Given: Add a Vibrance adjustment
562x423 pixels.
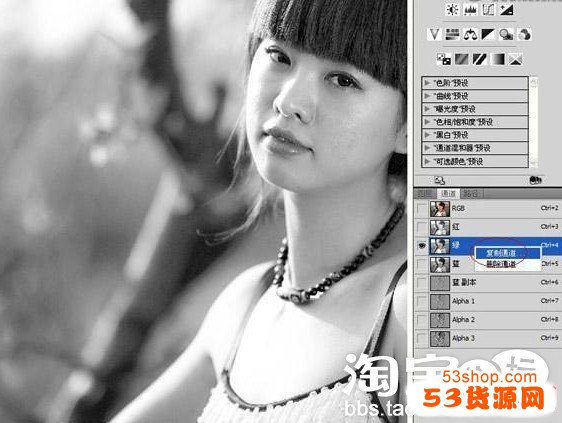Looking at the screenshot, I should tap(434, 34).
